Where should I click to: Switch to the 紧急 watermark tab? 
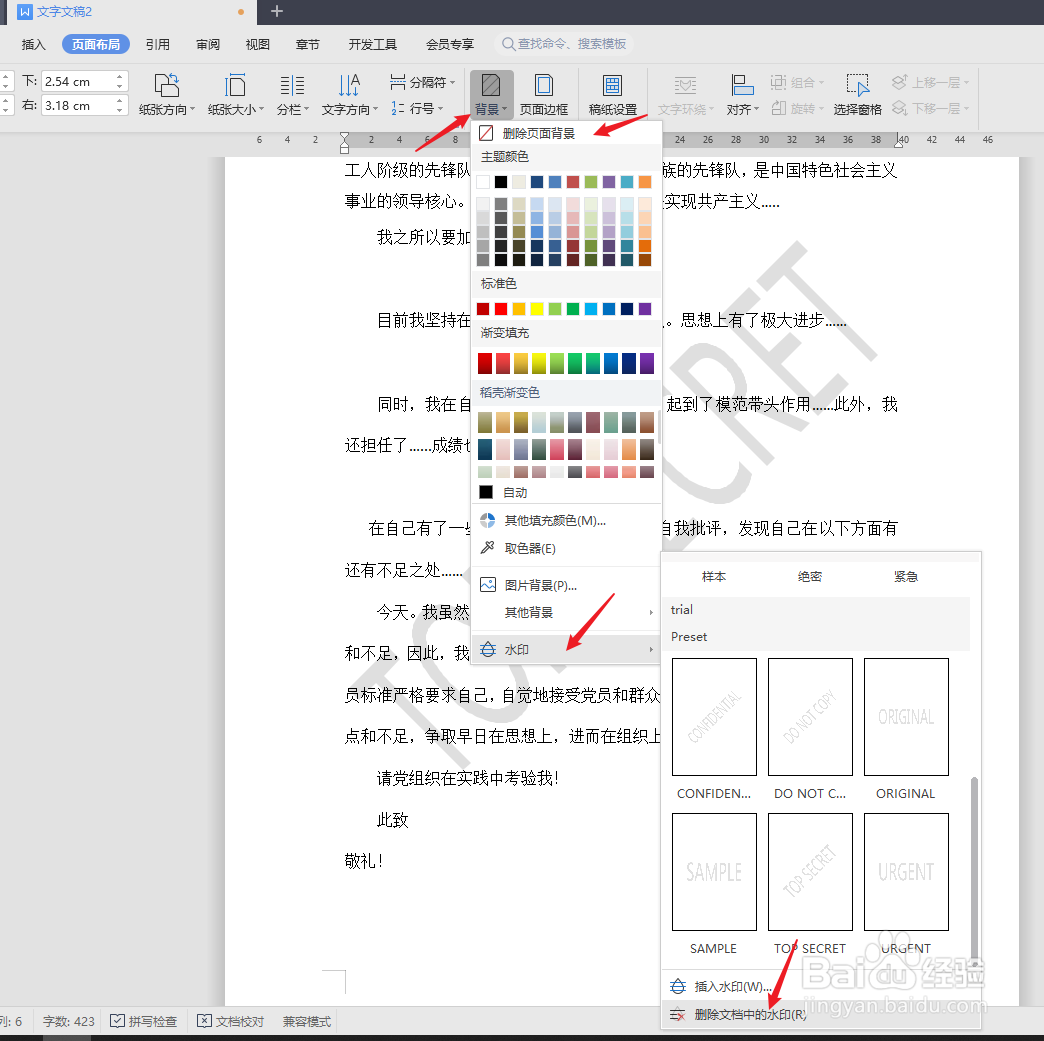pyautogui.click(x=905, y=576)
